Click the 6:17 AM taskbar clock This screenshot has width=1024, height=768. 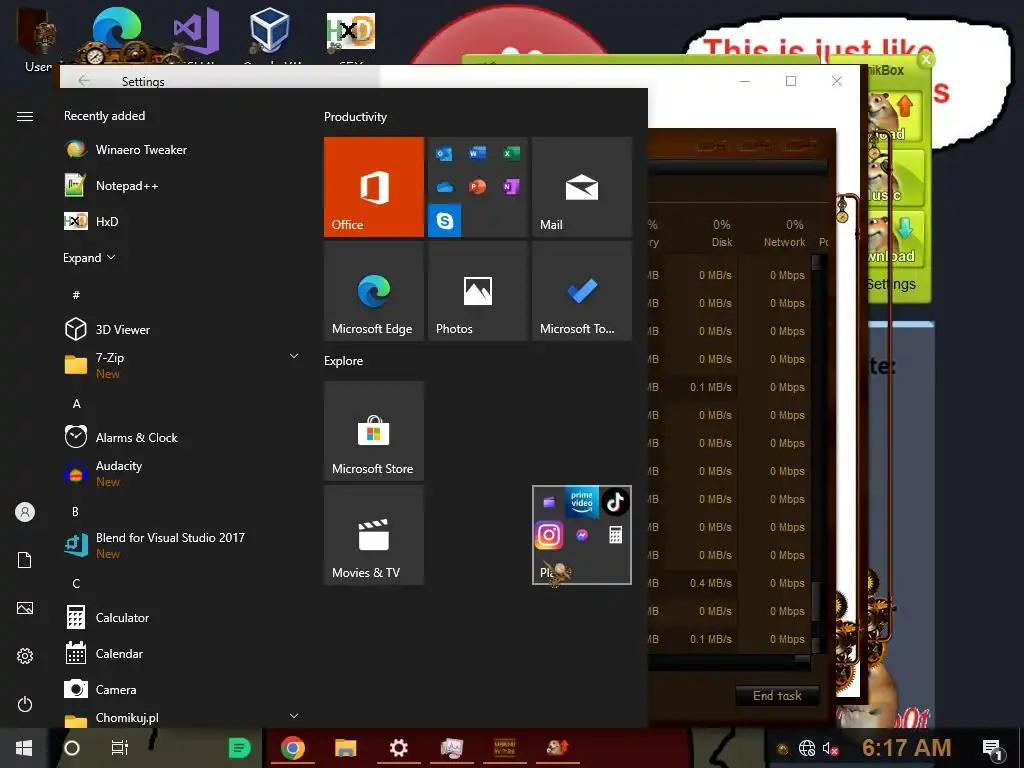(x=906, y=748)
